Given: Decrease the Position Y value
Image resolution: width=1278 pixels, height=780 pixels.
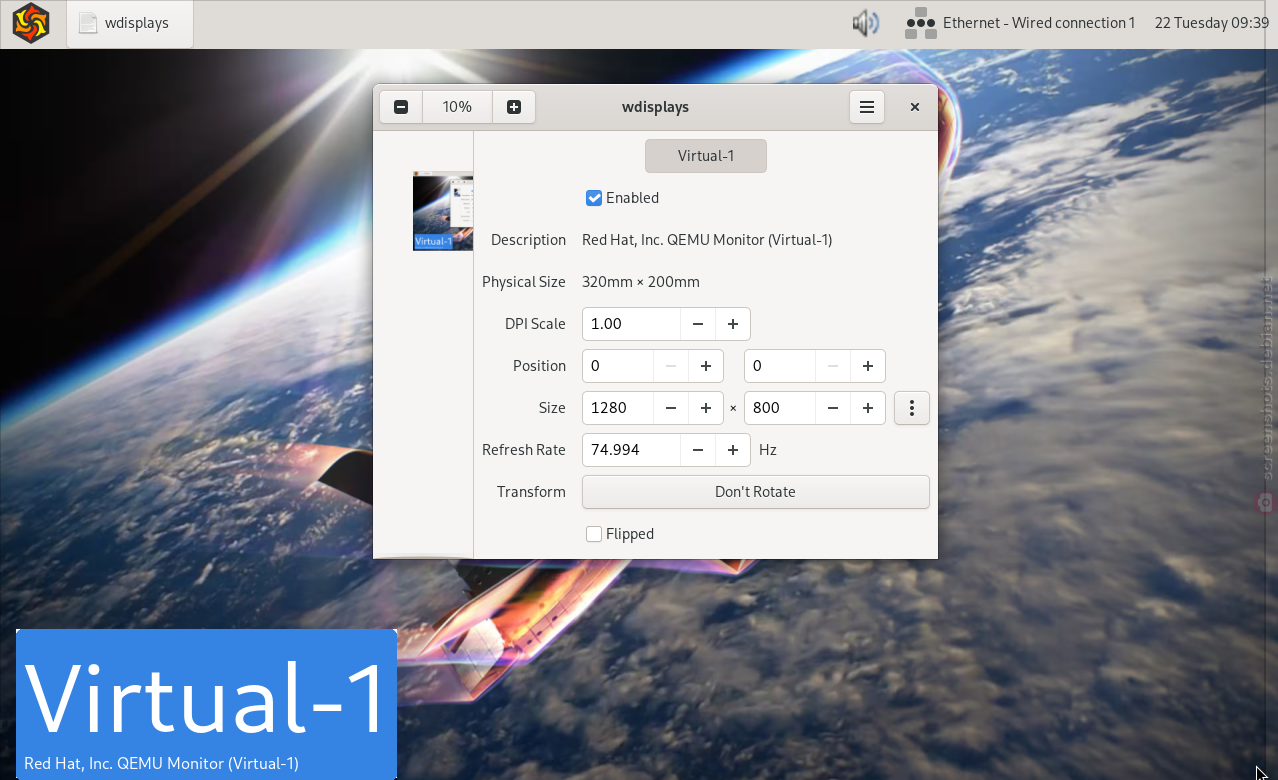Looking at the screenshot, I should [833, 366].
